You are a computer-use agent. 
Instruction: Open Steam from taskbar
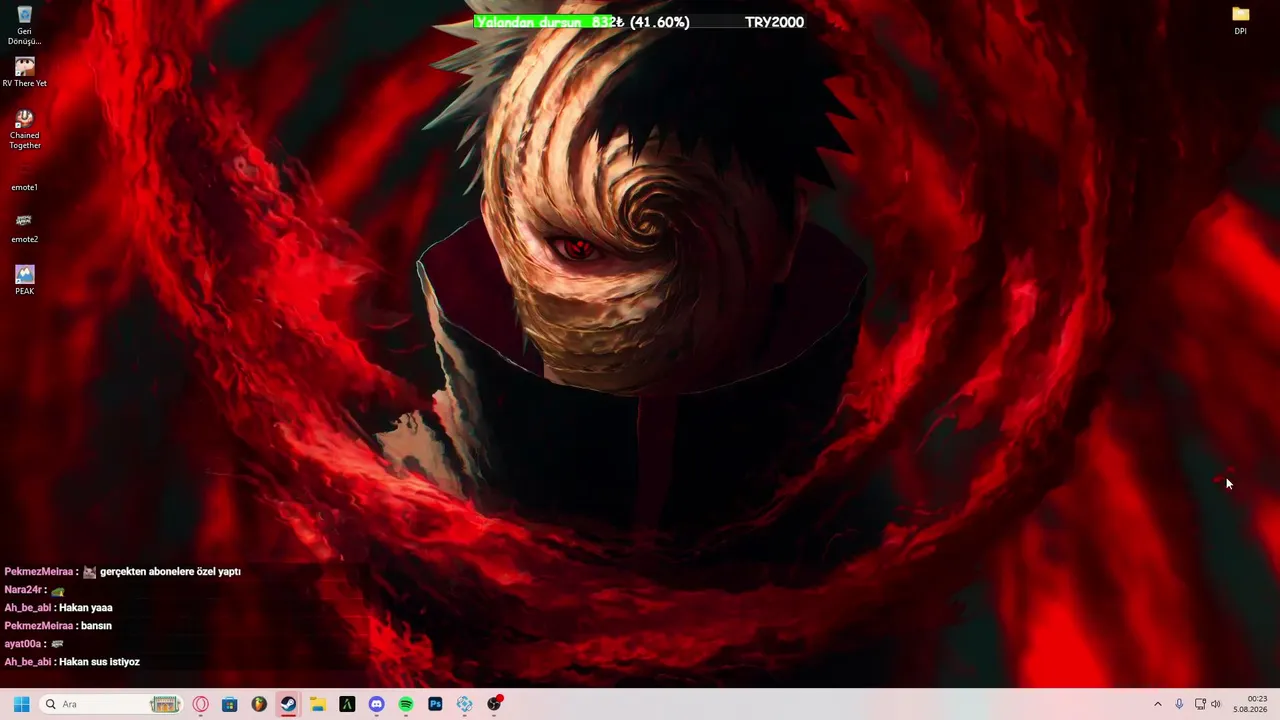pos(288,704)
